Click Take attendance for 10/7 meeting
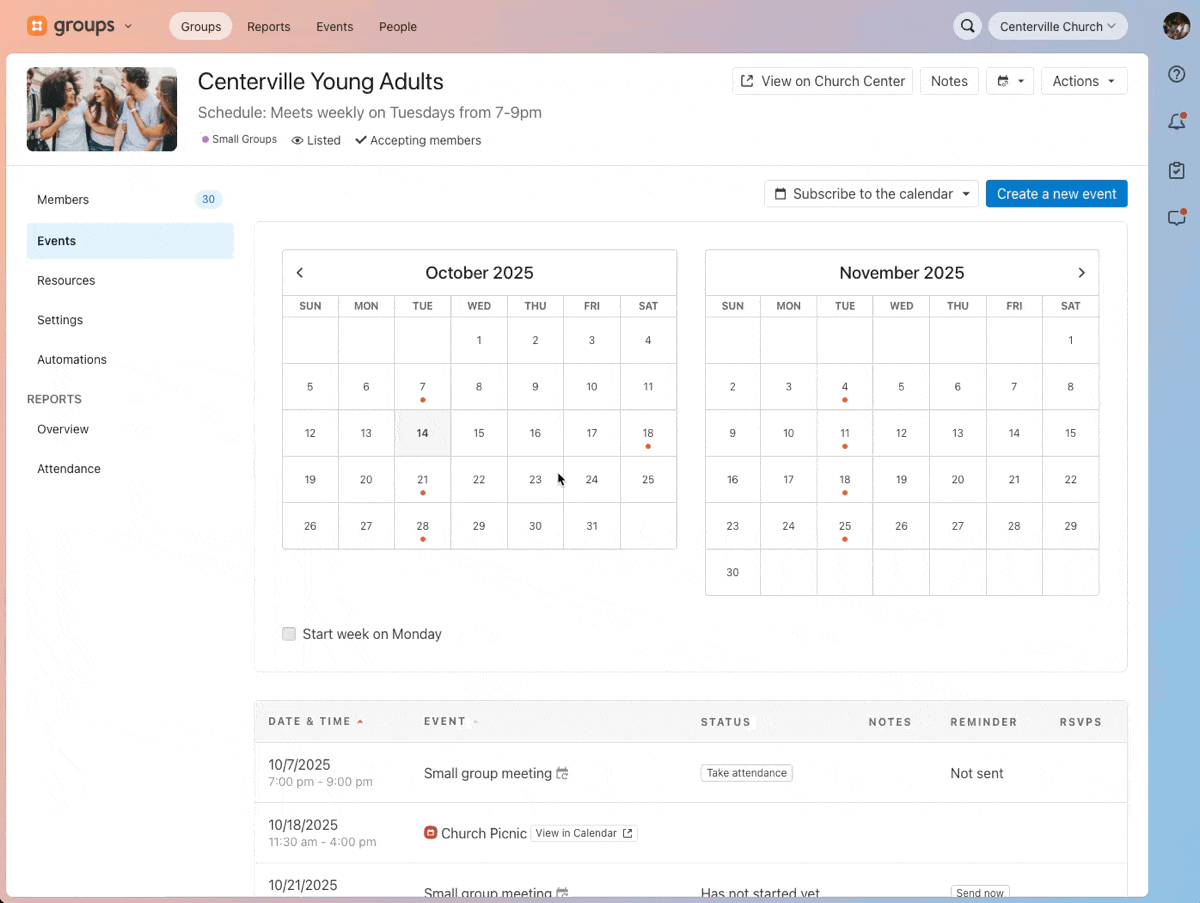The width and height of the screenshot is (1200, 903). pyautogui.click(x=746, y=773)
